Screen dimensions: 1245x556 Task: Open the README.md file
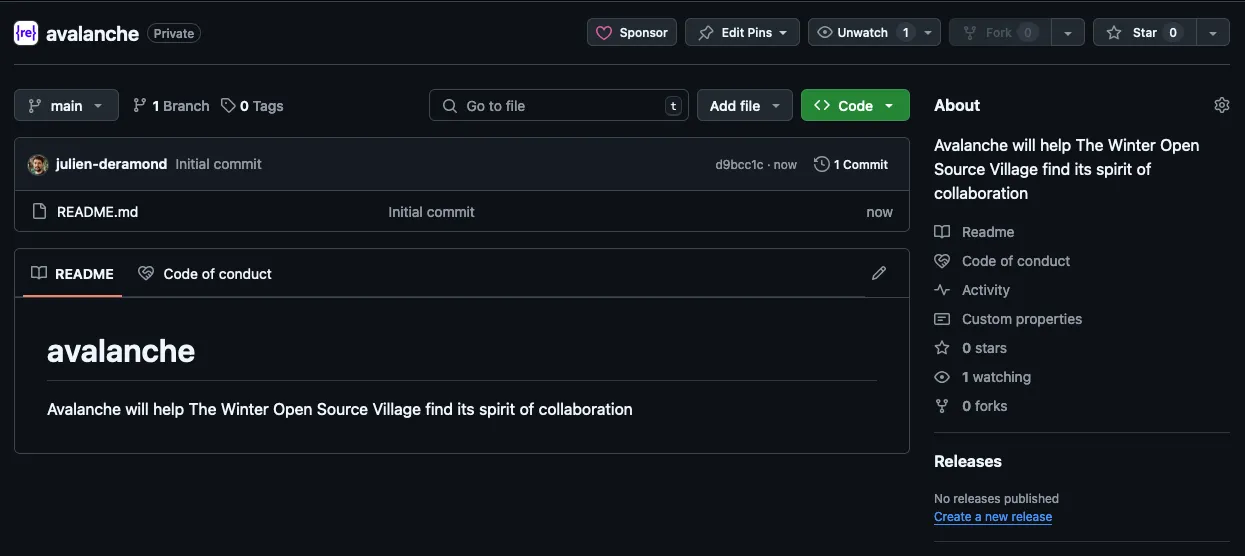(x=97, y=212)
